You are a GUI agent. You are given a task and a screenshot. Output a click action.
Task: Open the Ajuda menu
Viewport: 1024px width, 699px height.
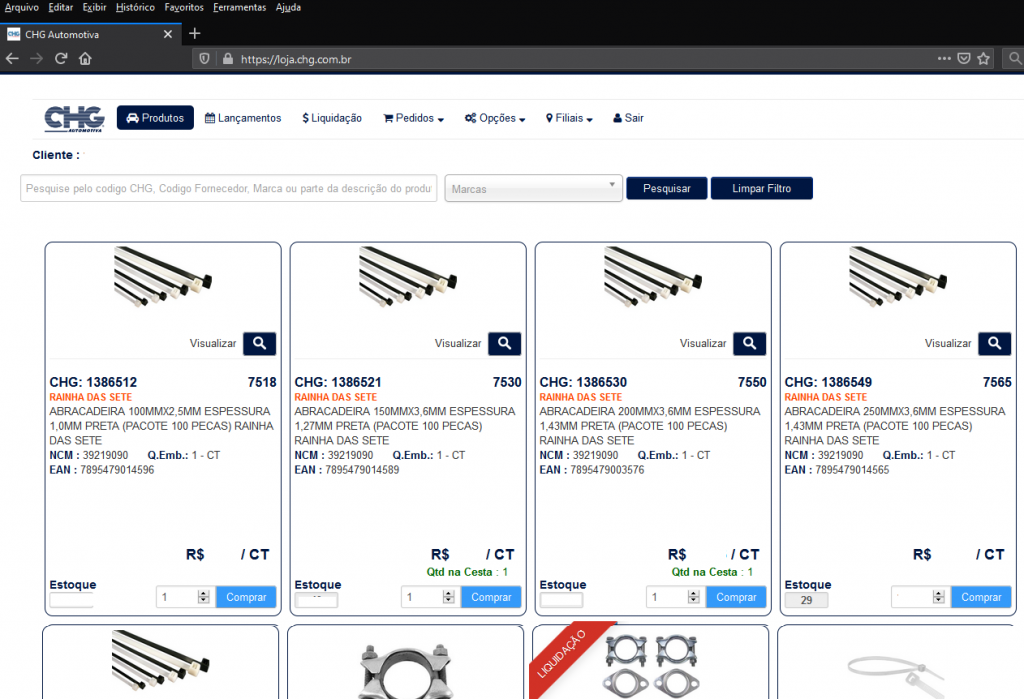coord(288,7)
